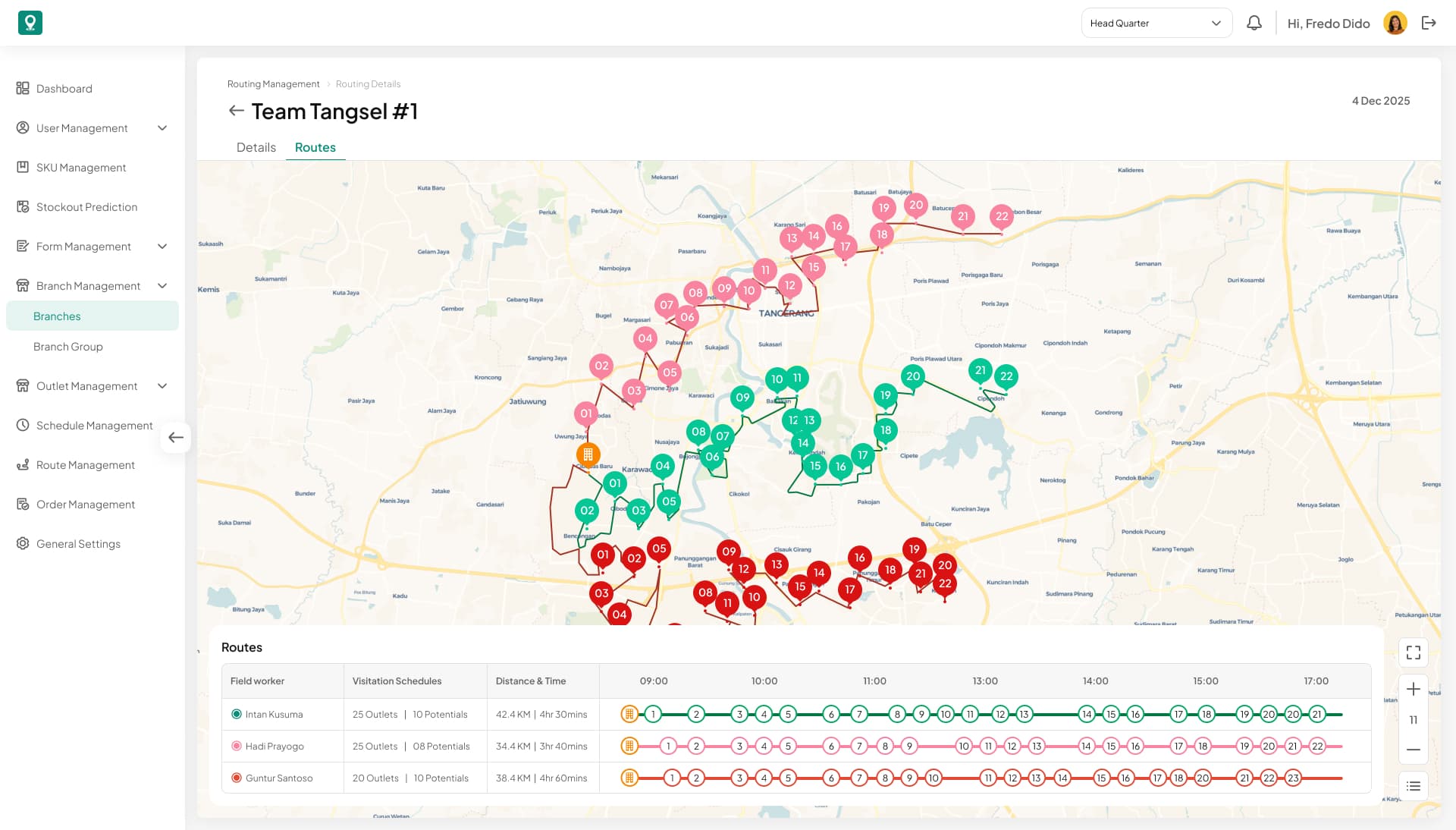Toggle fullscreen map view
The image size is (1456, 830).
pos(1414,652)
